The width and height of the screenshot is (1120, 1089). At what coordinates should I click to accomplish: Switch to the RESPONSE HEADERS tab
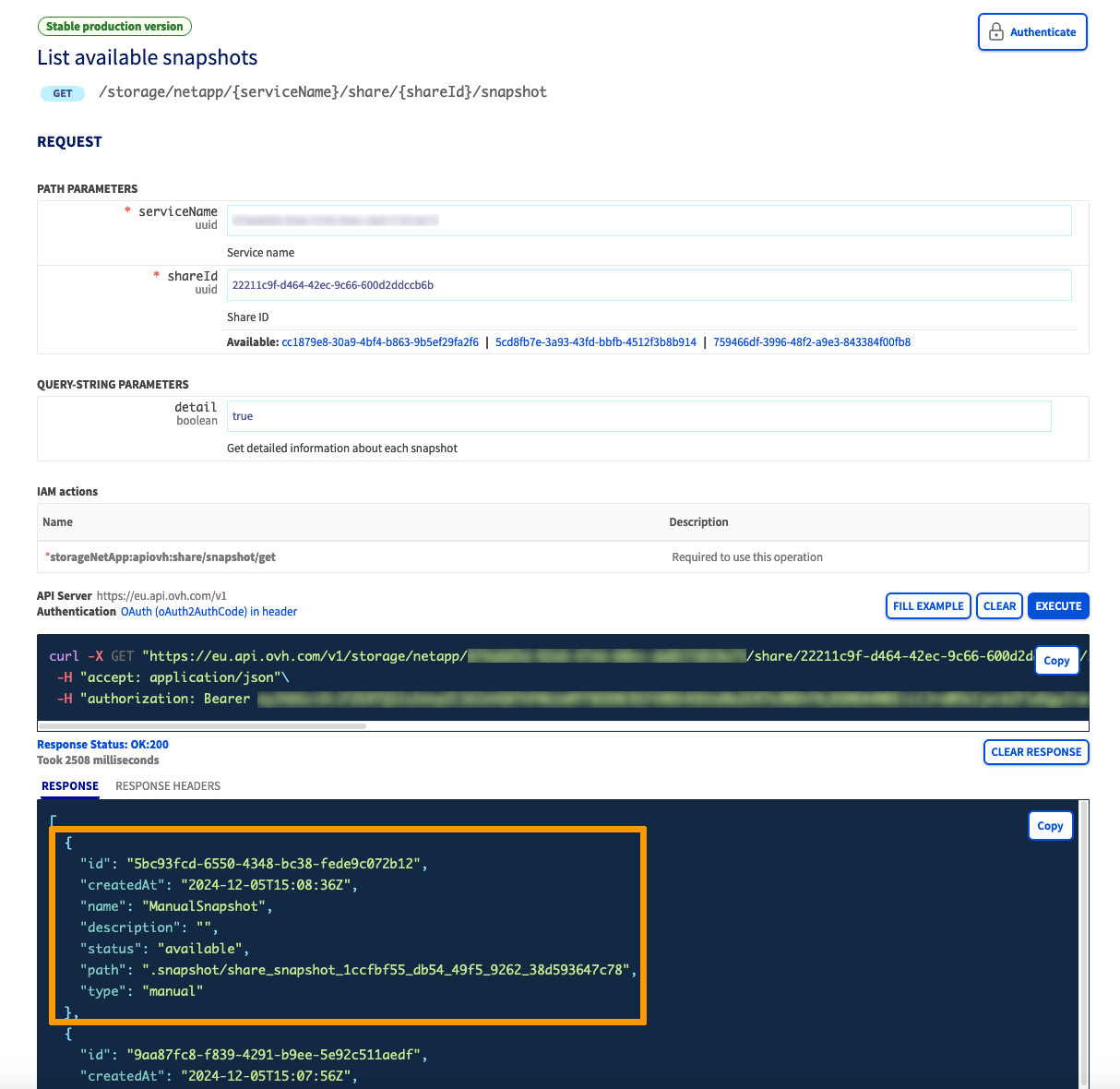(x=168, y=786)
